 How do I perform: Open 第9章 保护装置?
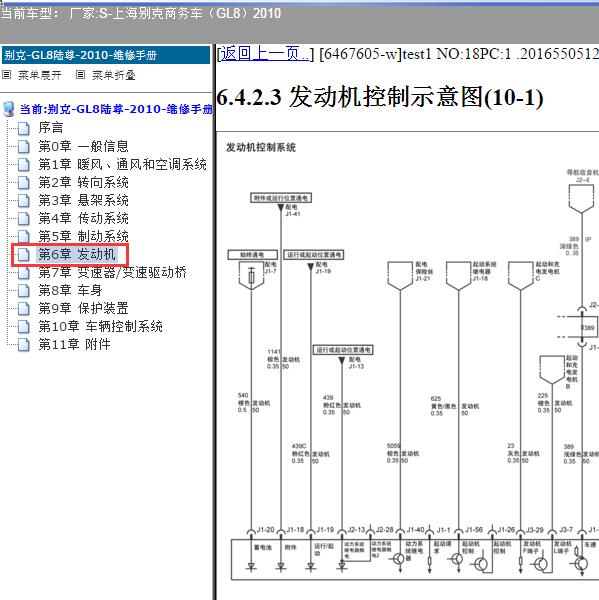(x=83, y=308)
